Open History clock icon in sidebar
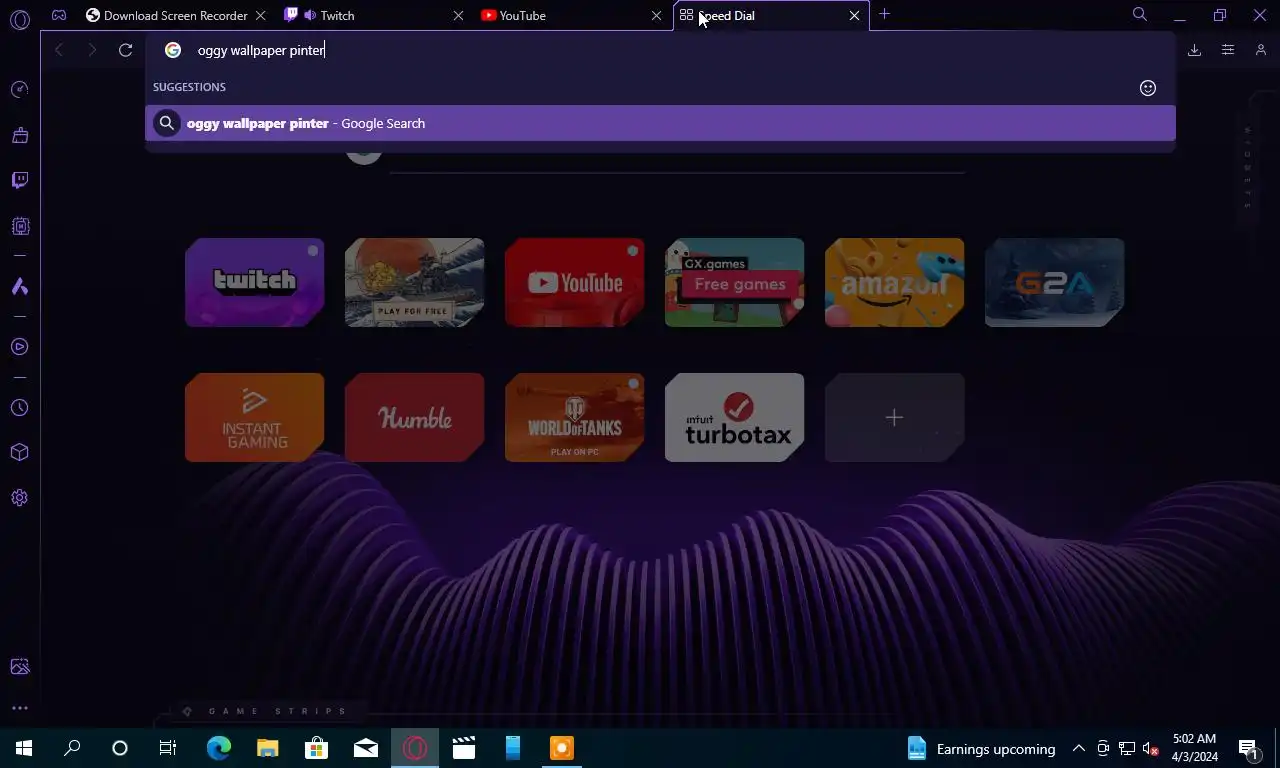 point(20,408)
